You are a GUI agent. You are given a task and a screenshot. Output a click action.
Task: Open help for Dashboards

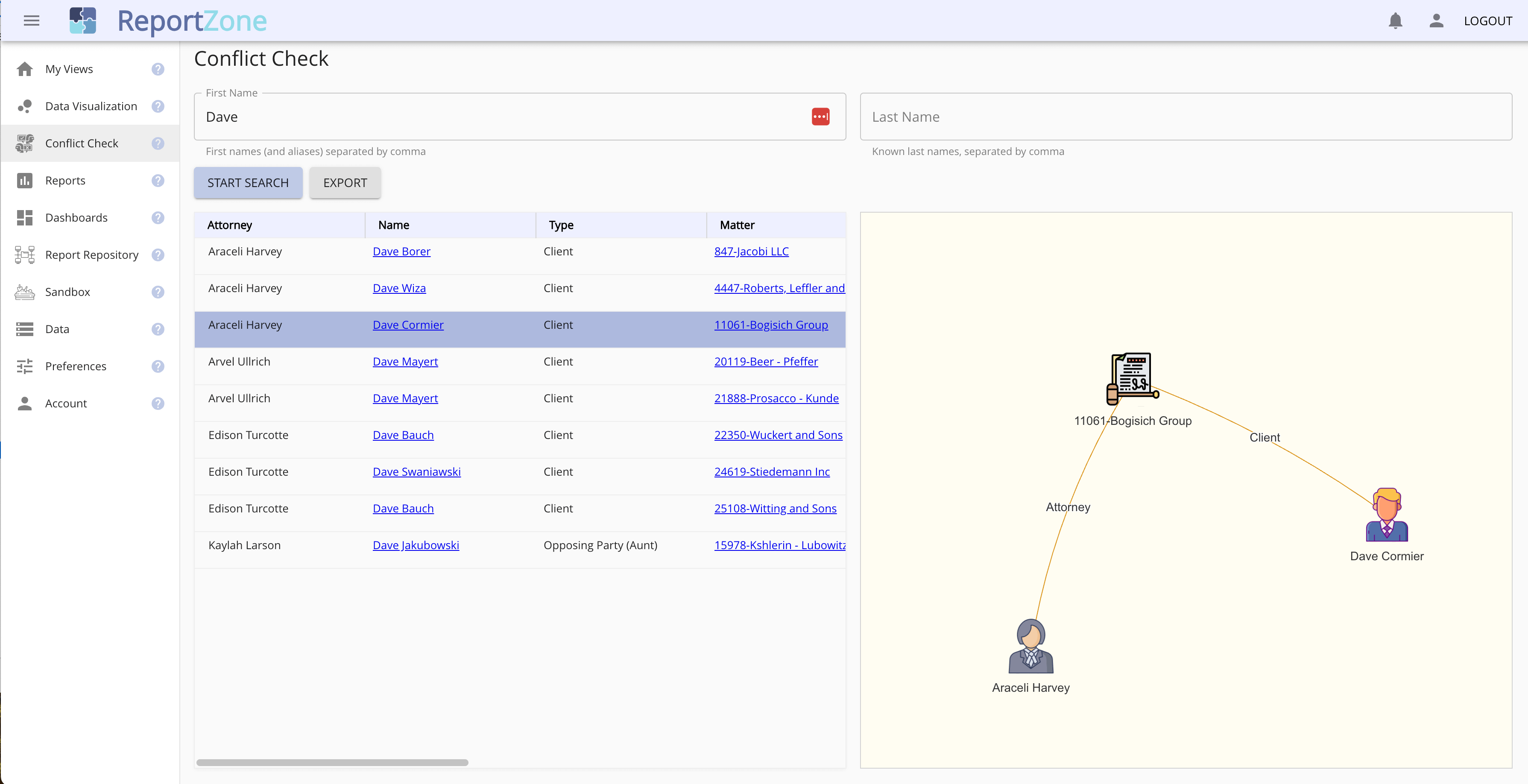click(158, 218)
